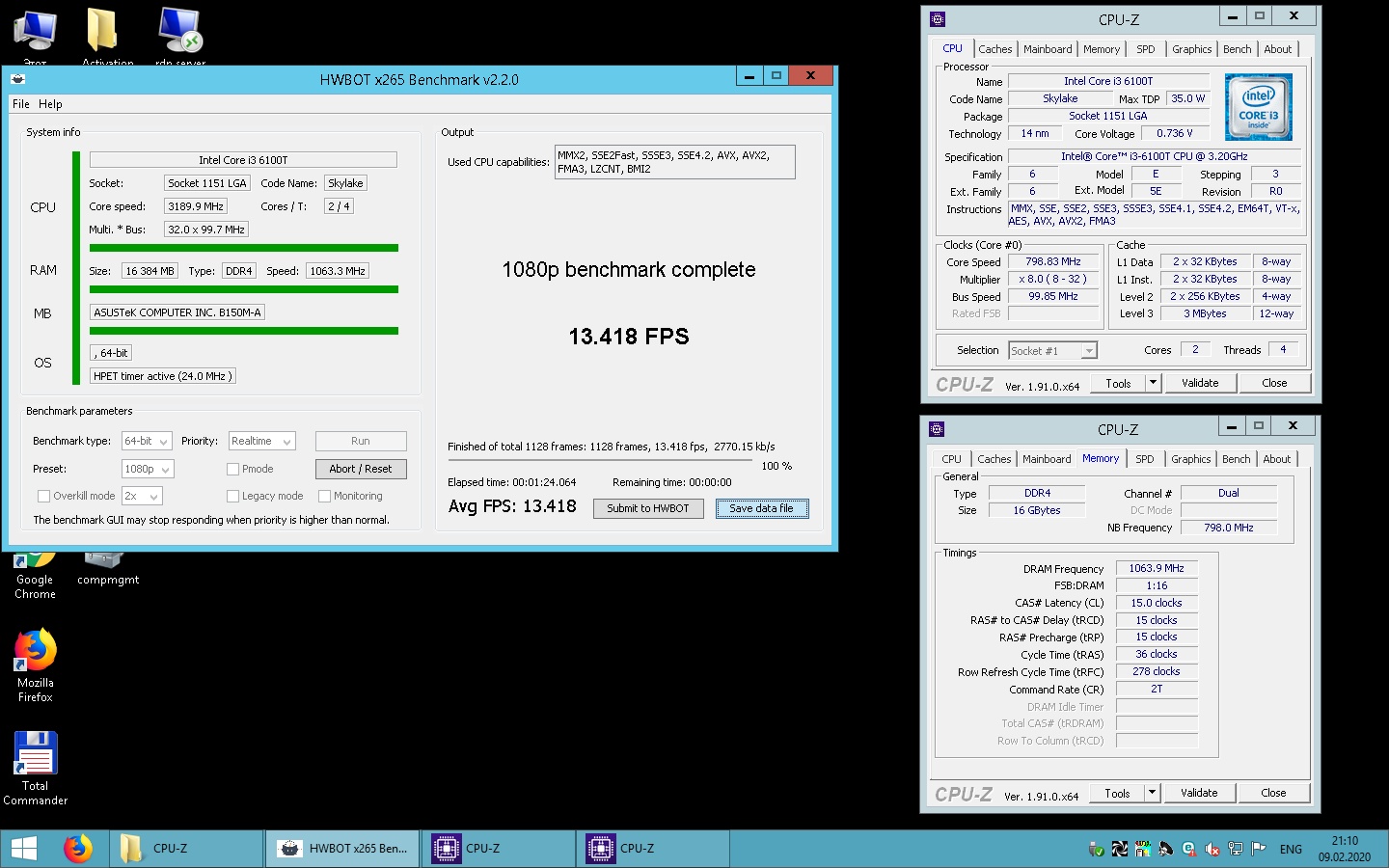
Task: Click the bottom CPU-Z window title icon
Action: pyautogui.click(x=936, y=428)
